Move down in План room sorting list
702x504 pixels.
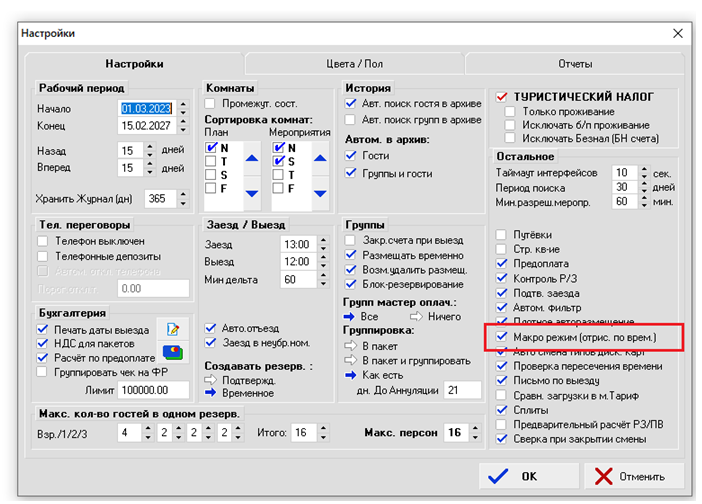pos(252,192)
